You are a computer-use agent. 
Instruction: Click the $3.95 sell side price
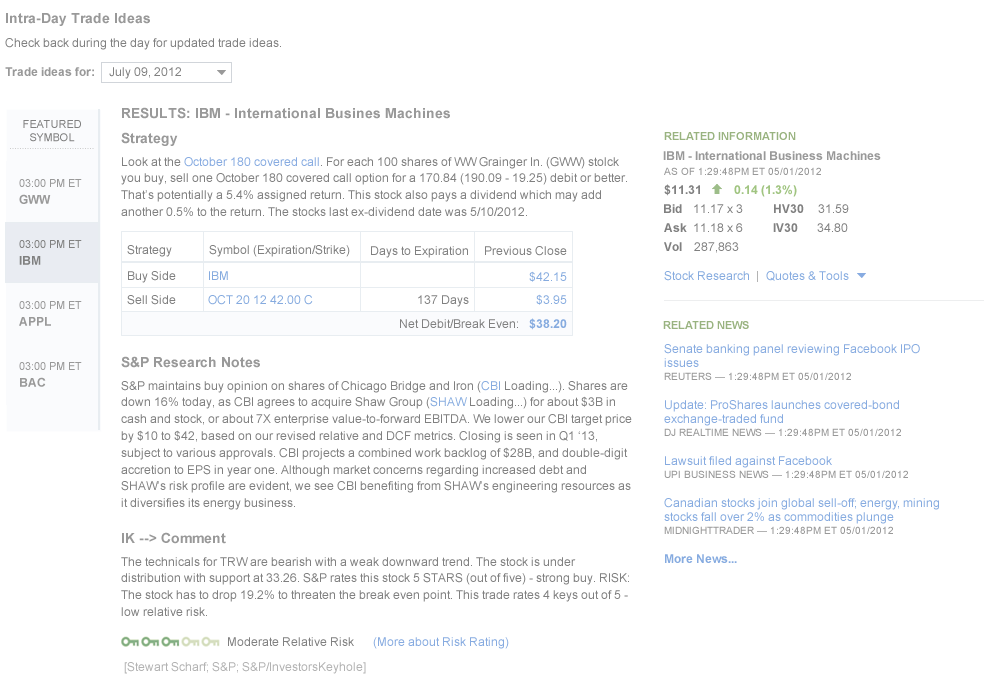click(x=551, y=300)
